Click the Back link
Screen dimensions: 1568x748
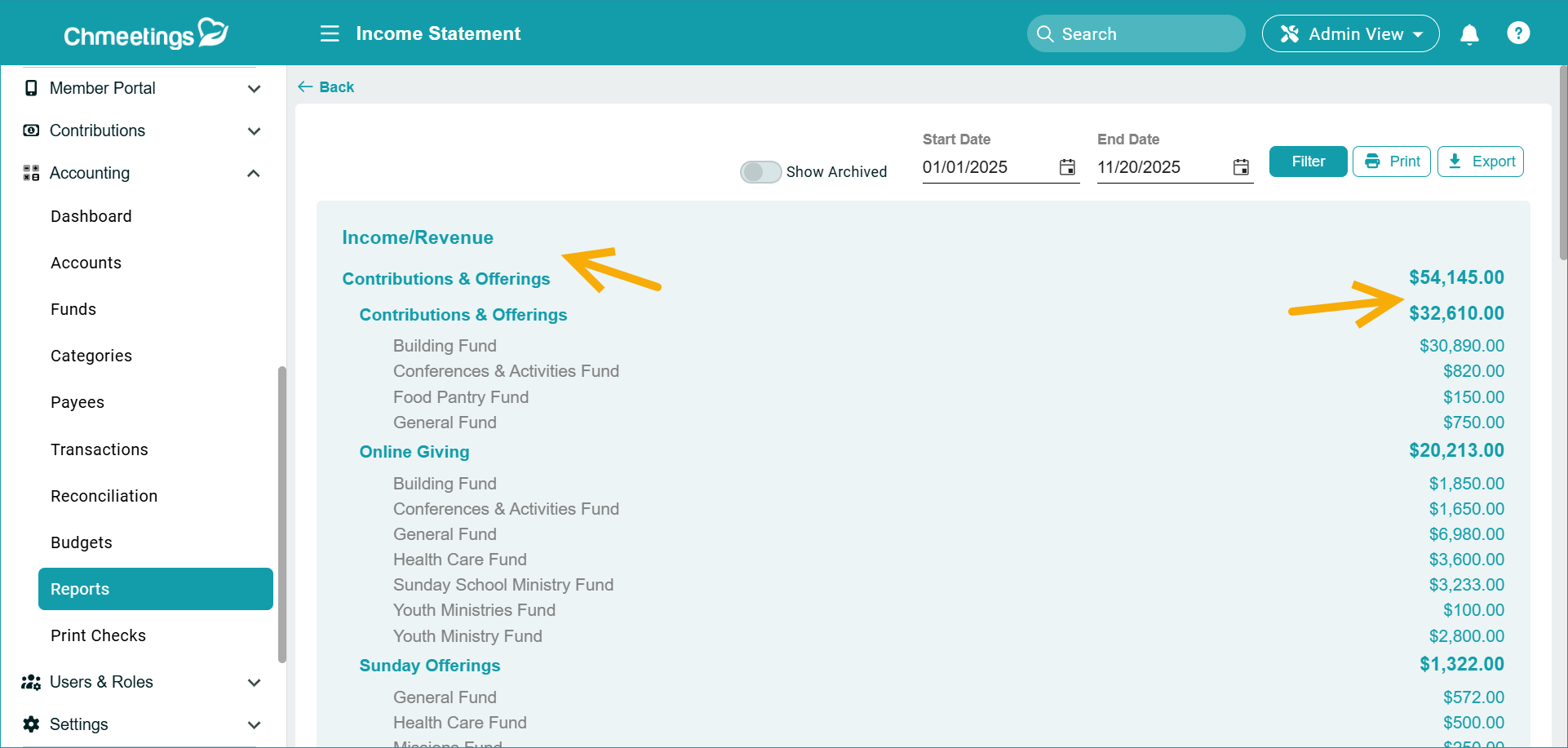[326, 86]
